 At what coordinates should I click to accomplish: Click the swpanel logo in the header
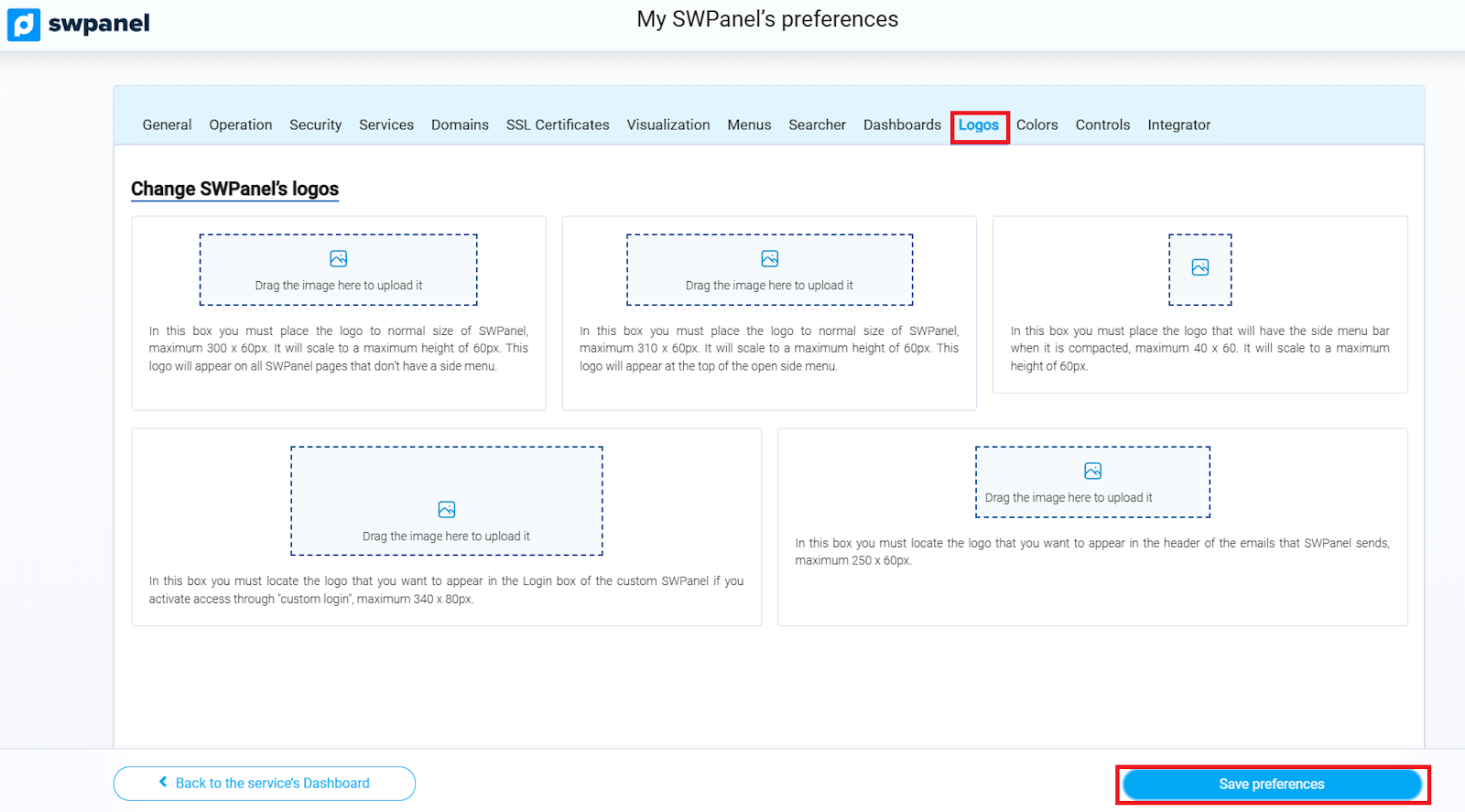[x=79, y=25]
